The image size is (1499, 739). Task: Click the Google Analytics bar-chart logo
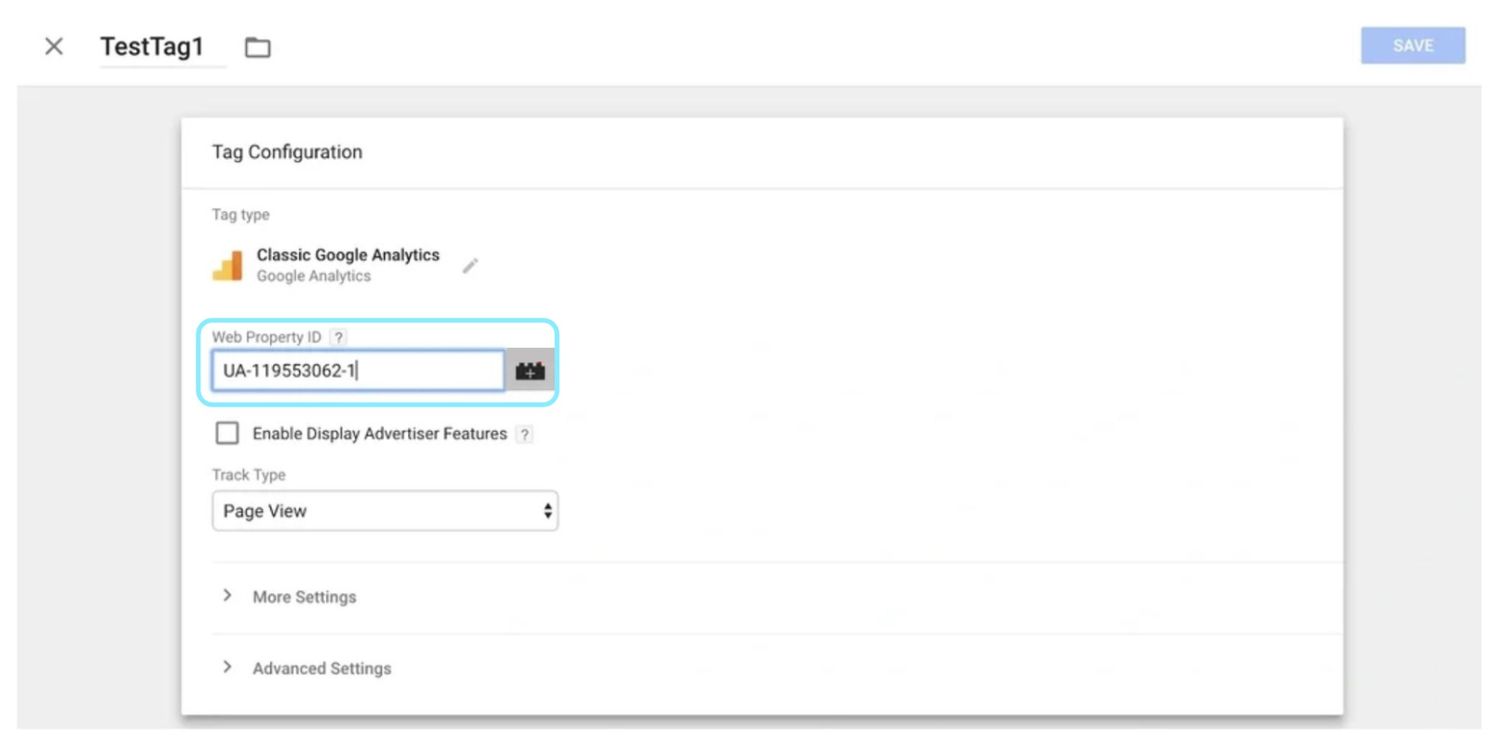pyautogui.click(x=228, y=265)
